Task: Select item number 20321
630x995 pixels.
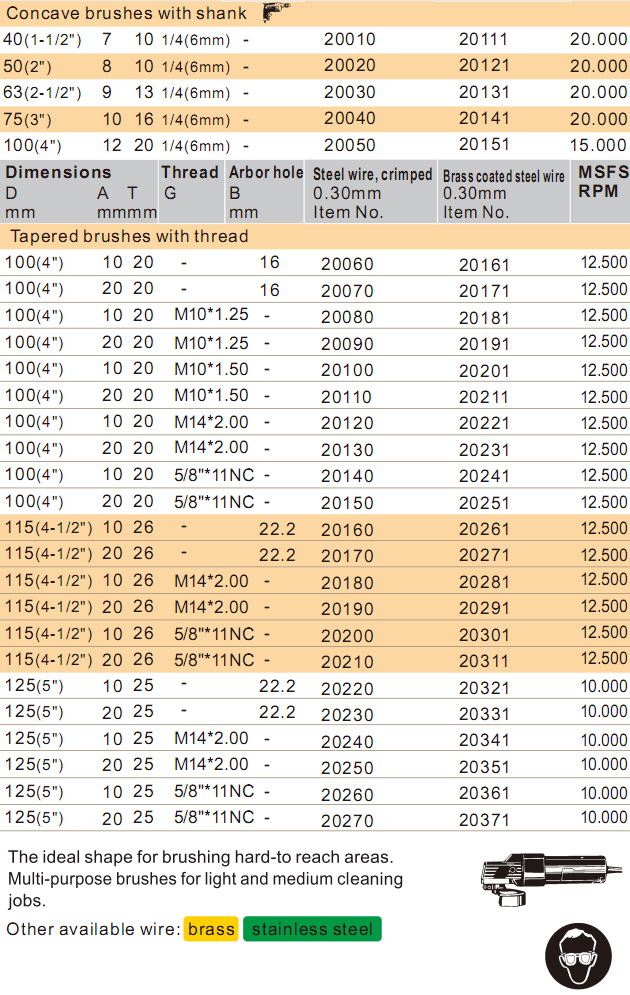Action: (484, 688)
